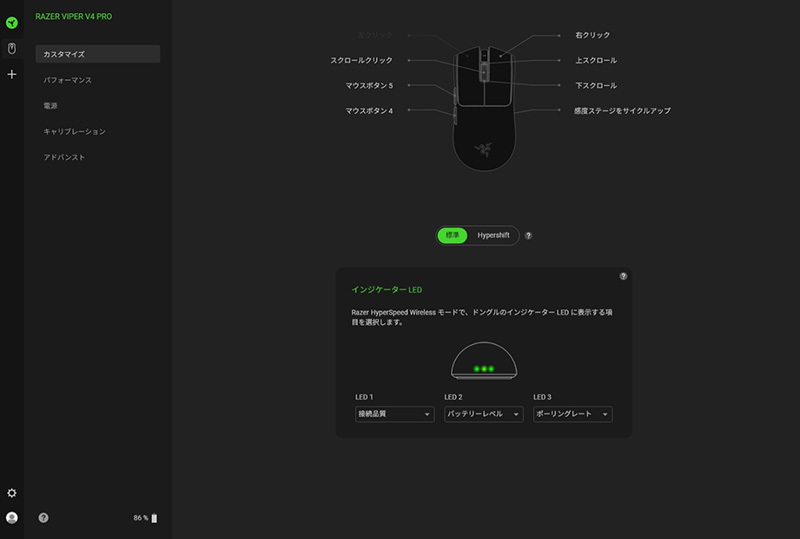Open help icon next to Hypershift toggle
This screenshot has width=800, height=539.
point(529,235)
